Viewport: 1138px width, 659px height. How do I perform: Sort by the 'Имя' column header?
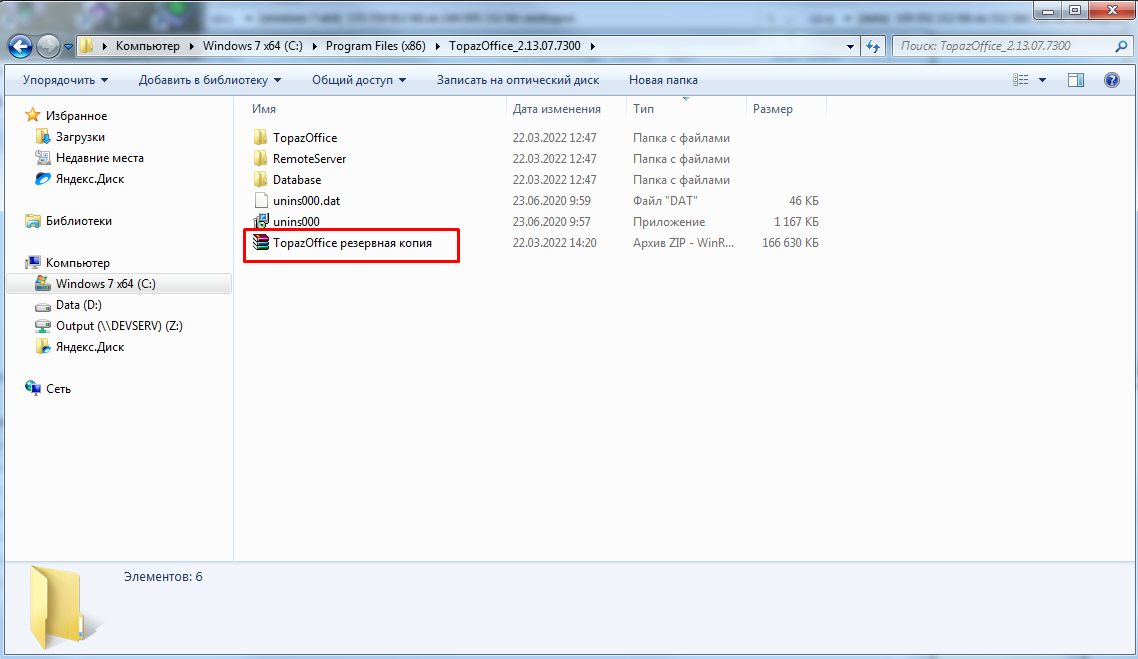pos(263,109)
